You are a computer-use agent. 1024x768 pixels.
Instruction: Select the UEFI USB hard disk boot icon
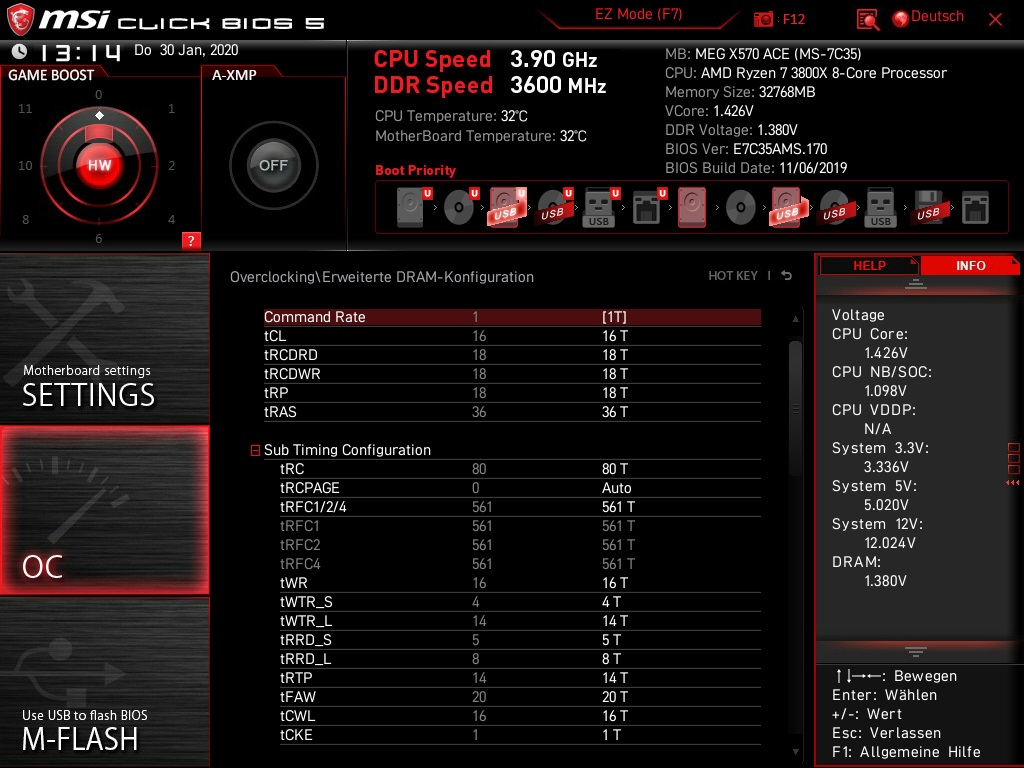[x=507, y=207]
